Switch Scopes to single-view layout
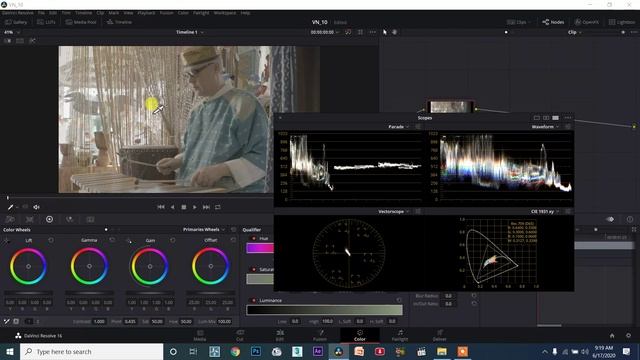Image resolution: width=640 pixels, height=360 pixels. pos(537,118)
